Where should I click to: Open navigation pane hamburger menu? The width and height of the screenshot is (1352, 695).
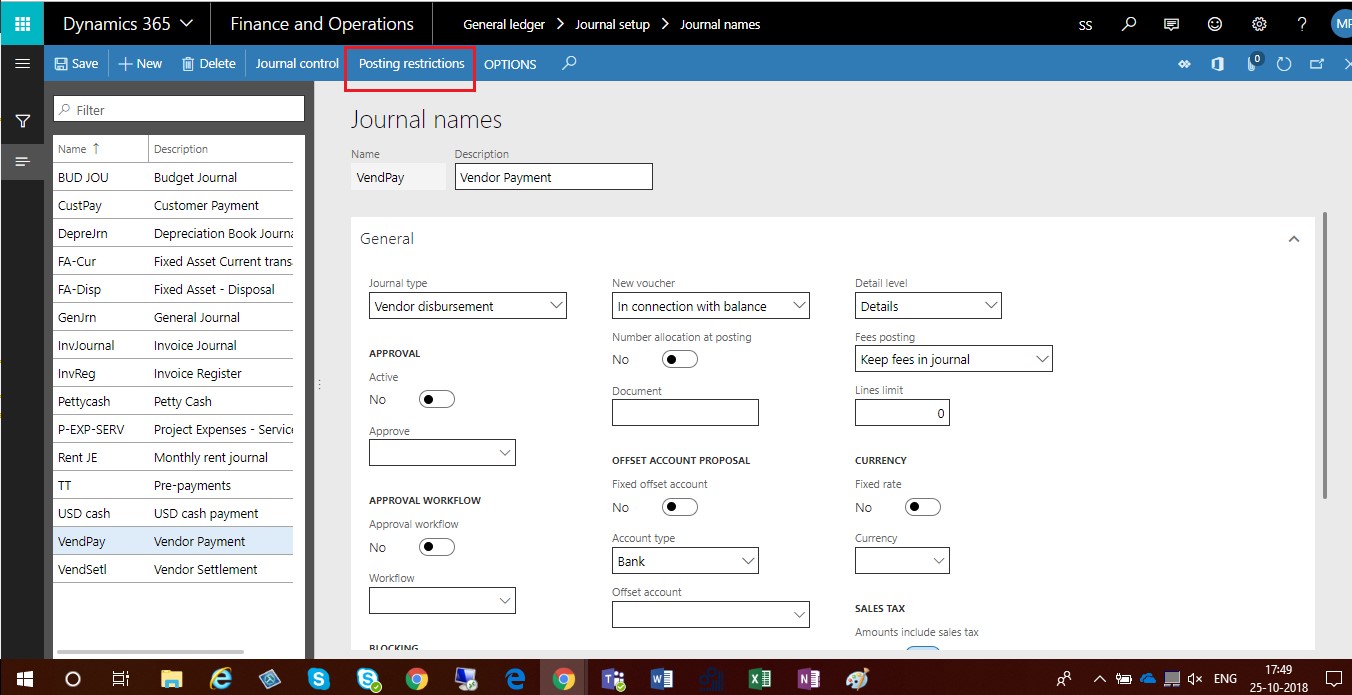(22, 63)
